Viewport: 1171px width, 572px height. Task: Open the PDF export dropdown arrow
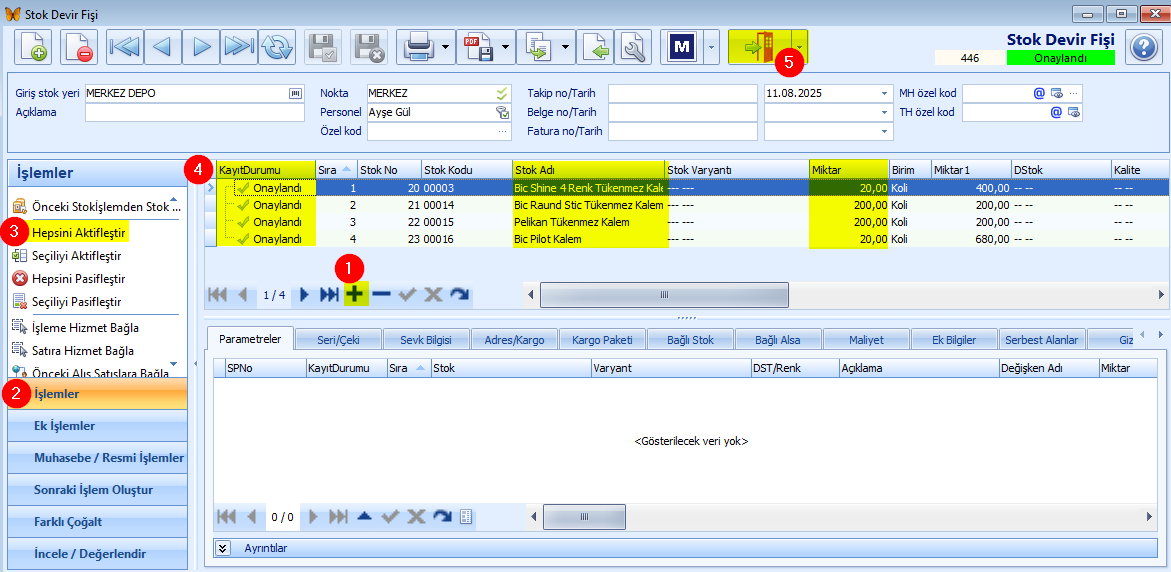506,47
